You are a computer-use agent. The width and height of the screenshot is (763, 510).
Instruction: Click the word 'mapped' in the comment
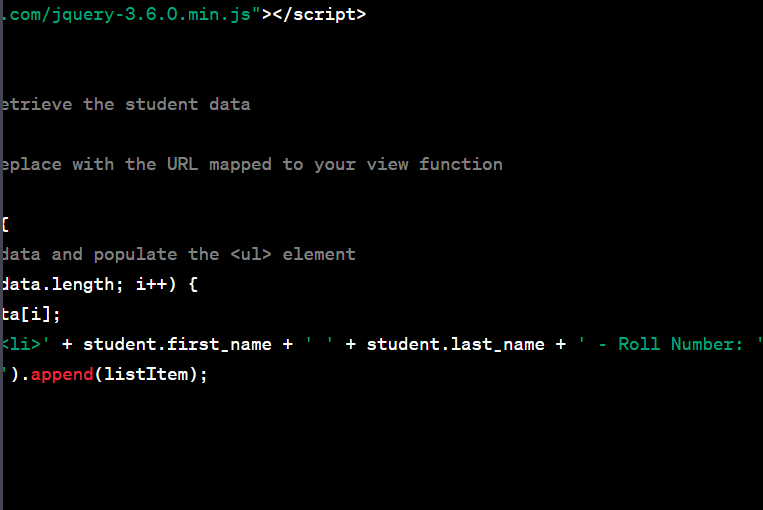(240, 164)
